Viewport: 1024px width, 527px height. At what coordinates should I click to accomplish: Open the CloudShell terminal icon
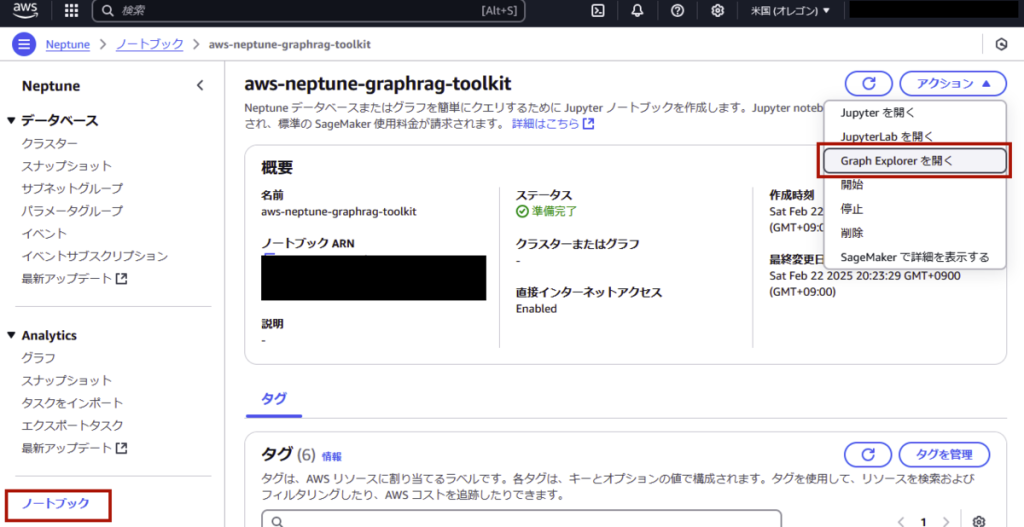598,11
